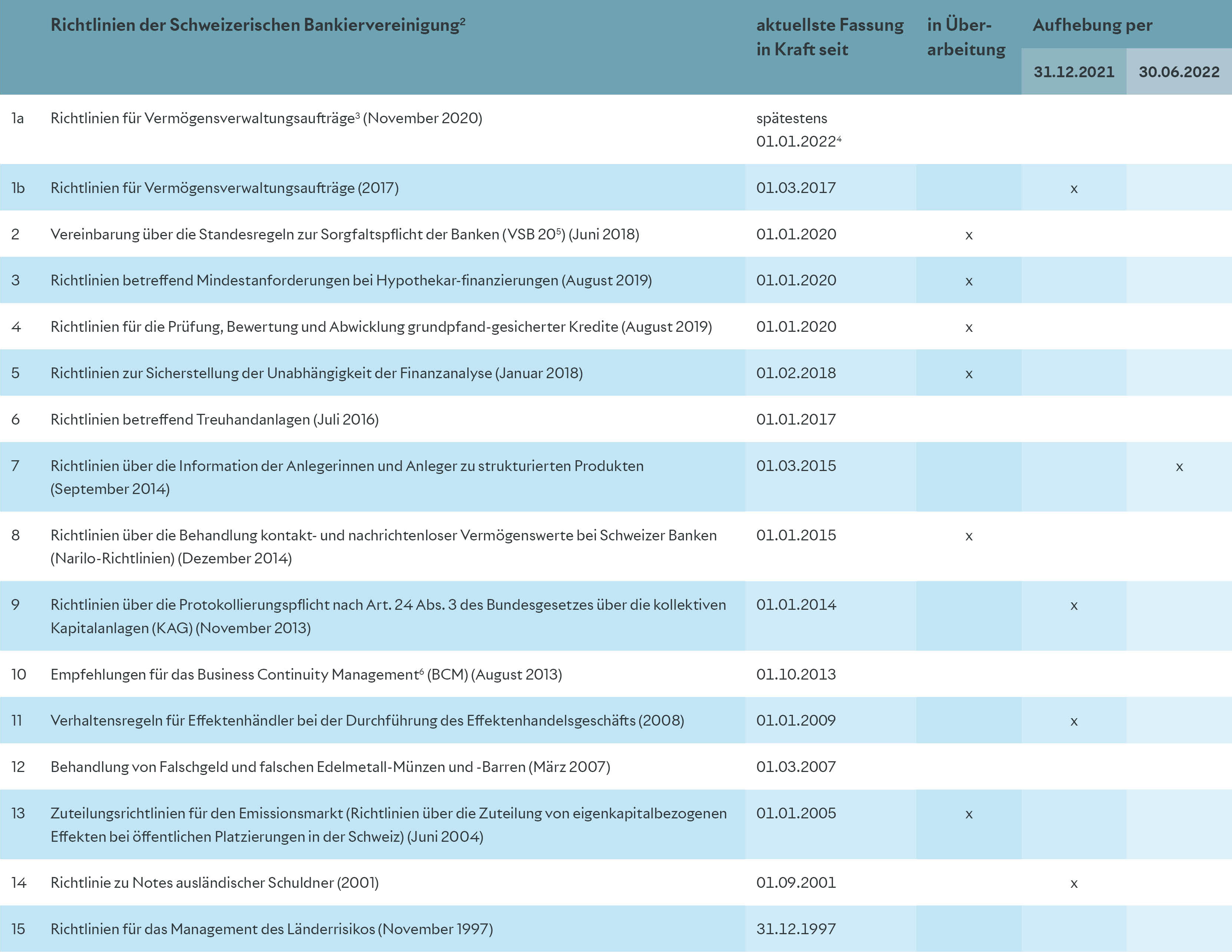The width and height of the screenshot is (1232, 952).
Task: Click Verhaltensregeln für Effektenhändler entry
Action: pos(367,721)
